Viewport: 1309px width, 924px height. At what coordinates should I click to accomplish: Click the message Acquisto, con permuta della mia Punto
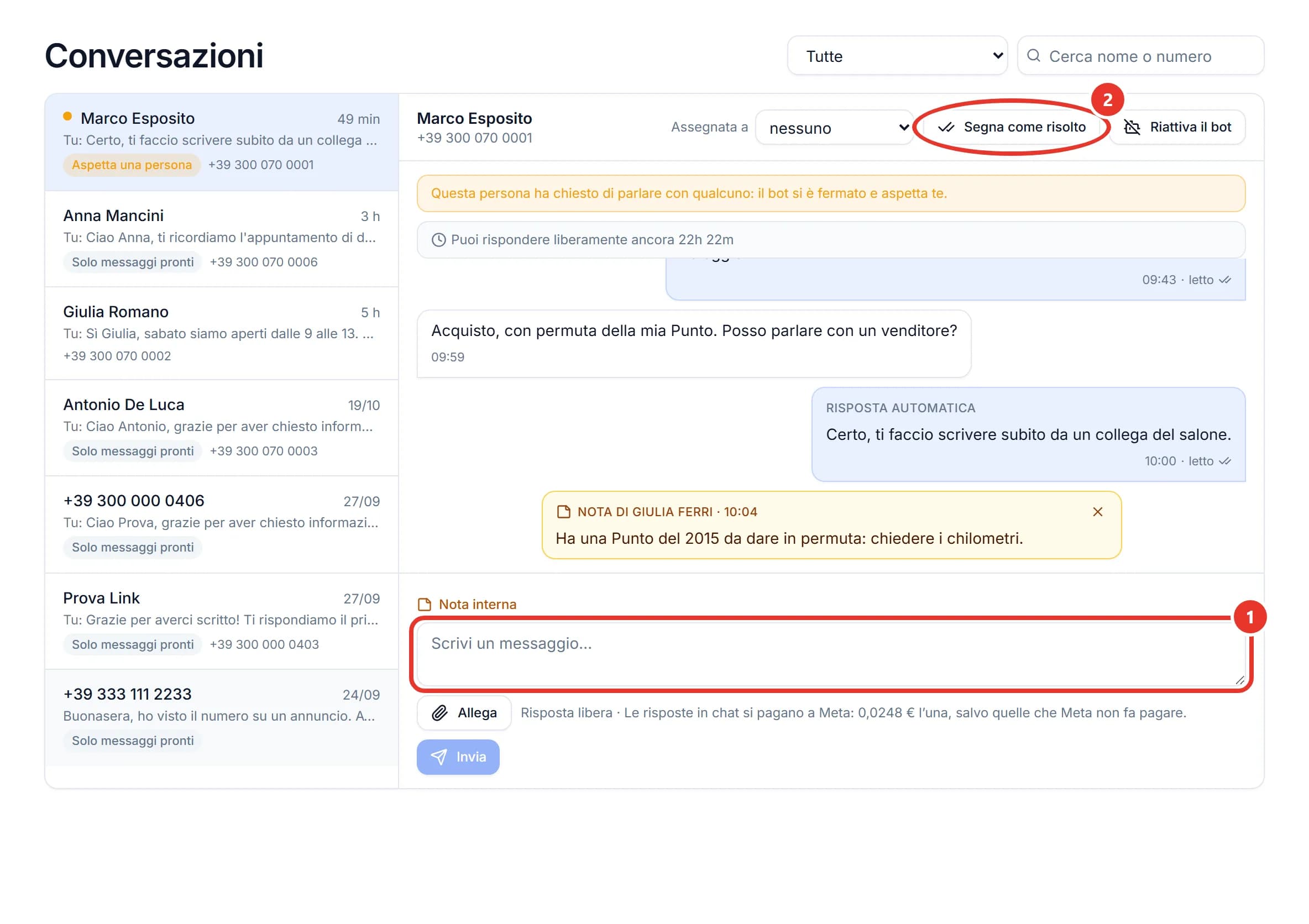coord(694,344)
